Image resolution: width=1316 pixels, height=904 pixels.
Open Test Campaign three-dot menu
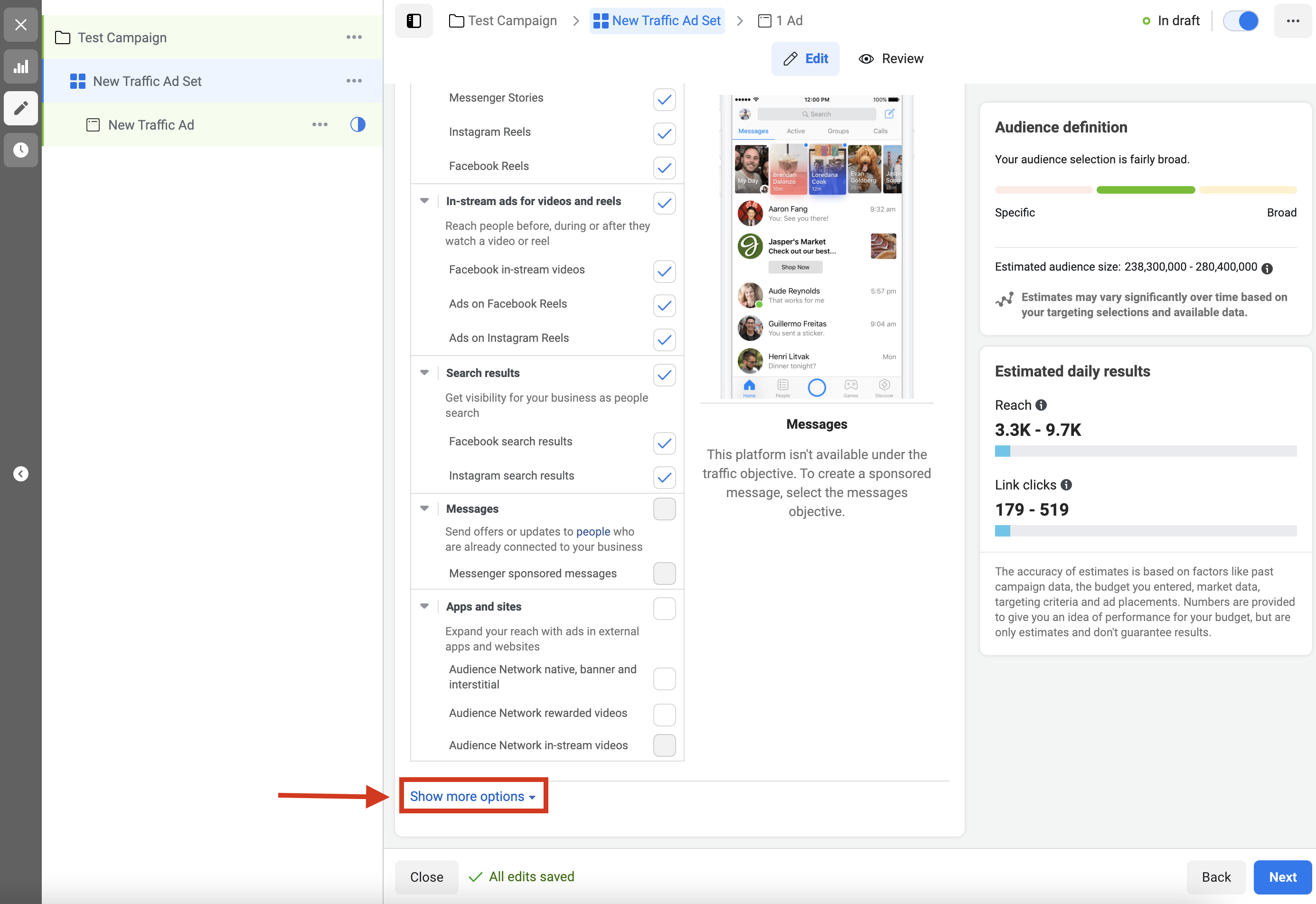354,38
